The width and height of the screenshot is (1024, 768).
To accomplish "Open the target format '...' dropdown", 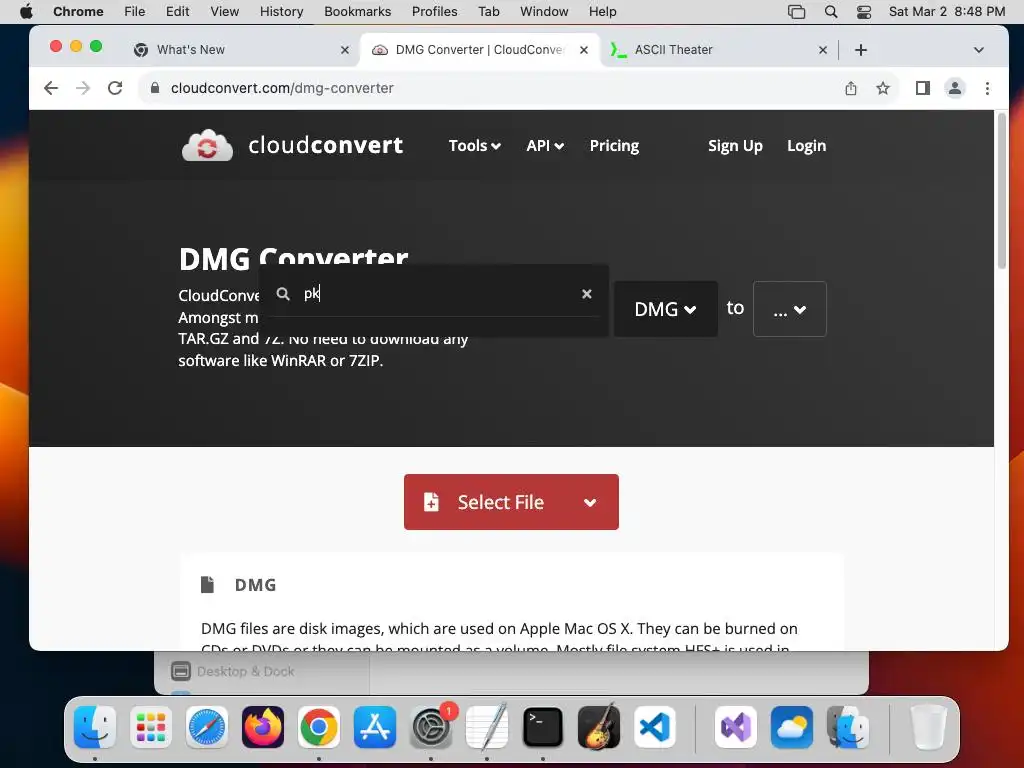I will pos(790,309).
